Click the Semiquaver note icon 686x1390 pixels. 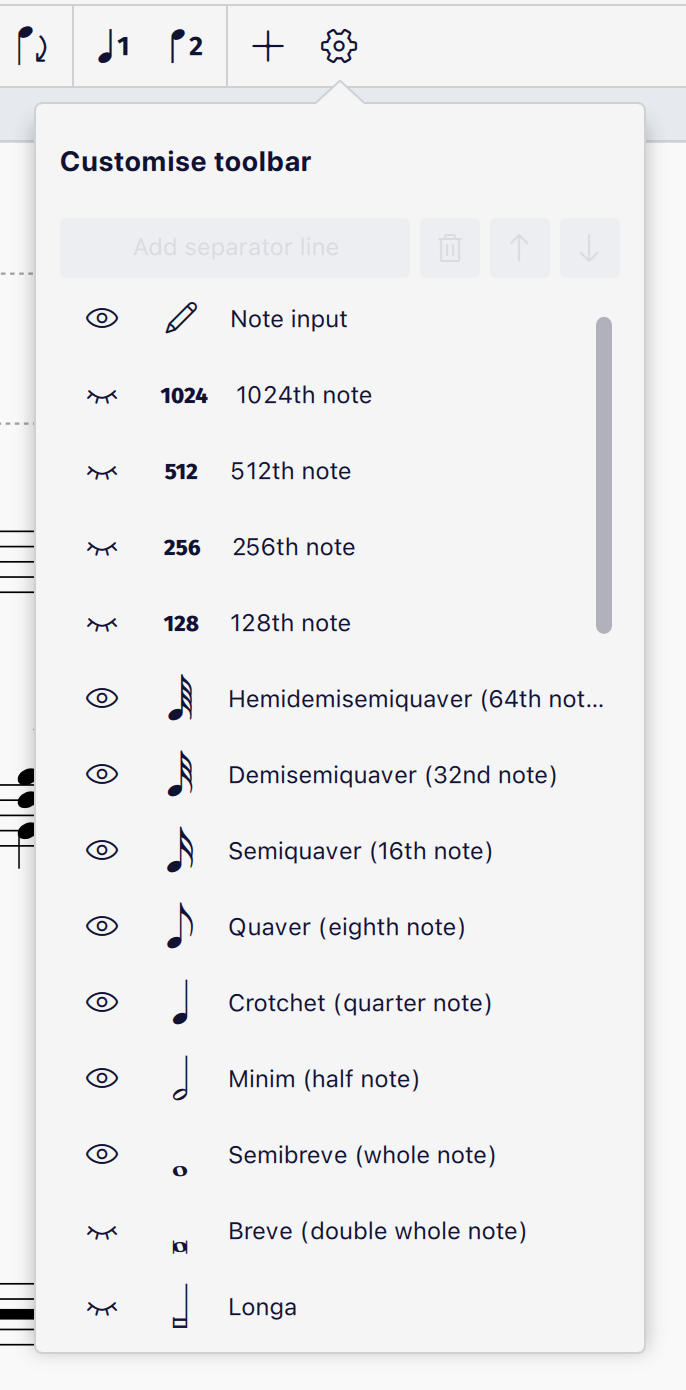point(180,850)
